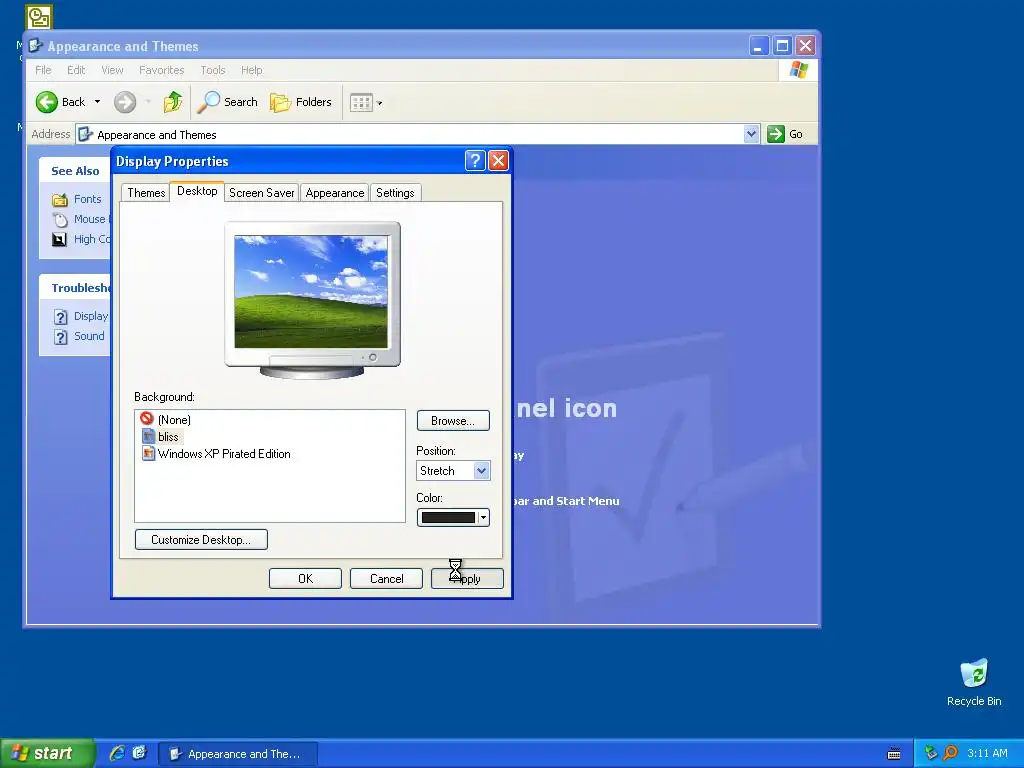Click the Browse... button
This screenshot has height=768, width=1024.
pyautogui.click(x=453, y=421)
